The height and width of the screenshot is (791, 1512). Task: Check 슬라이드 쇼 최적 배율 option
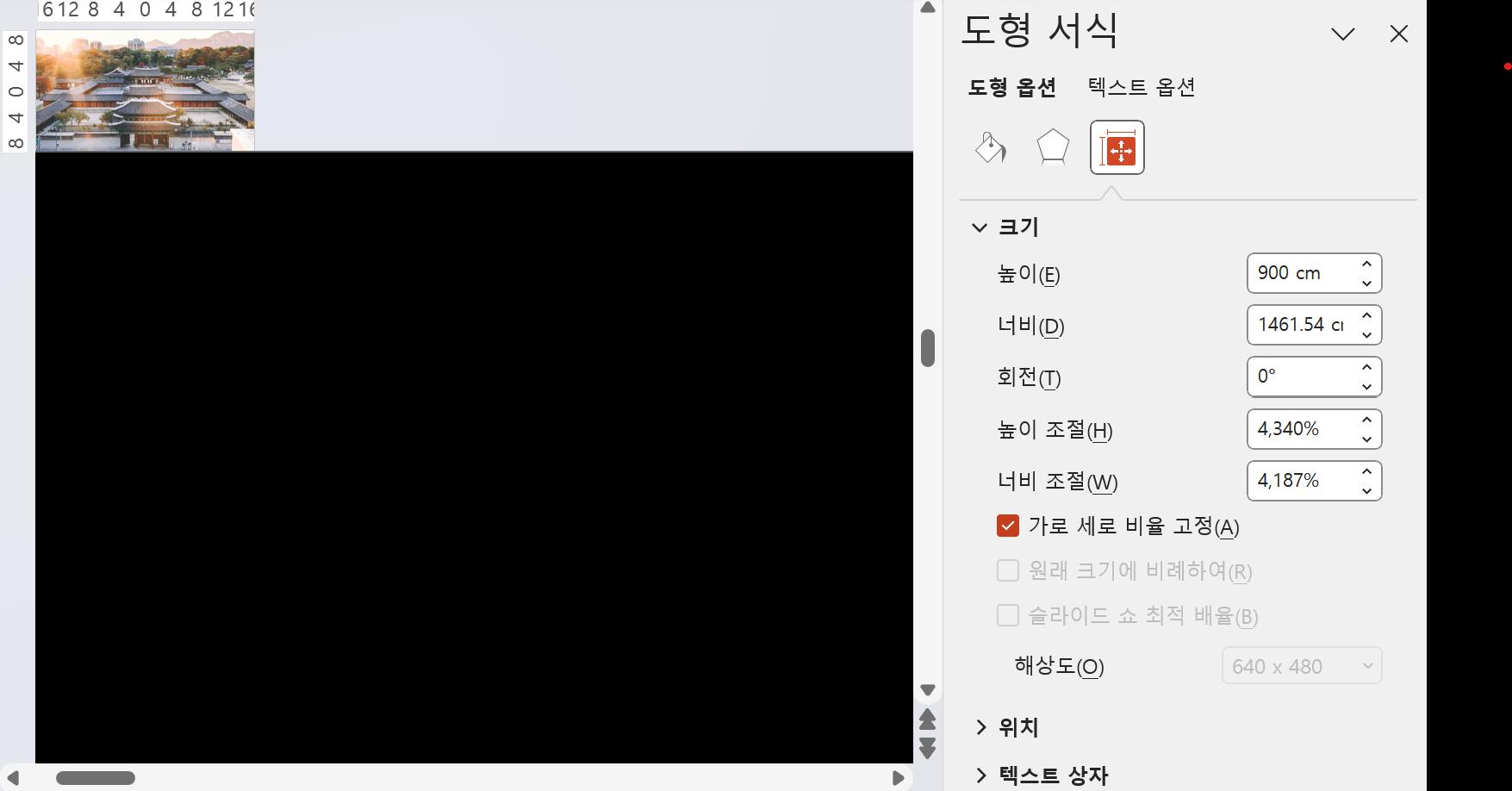click(1008, 615)
